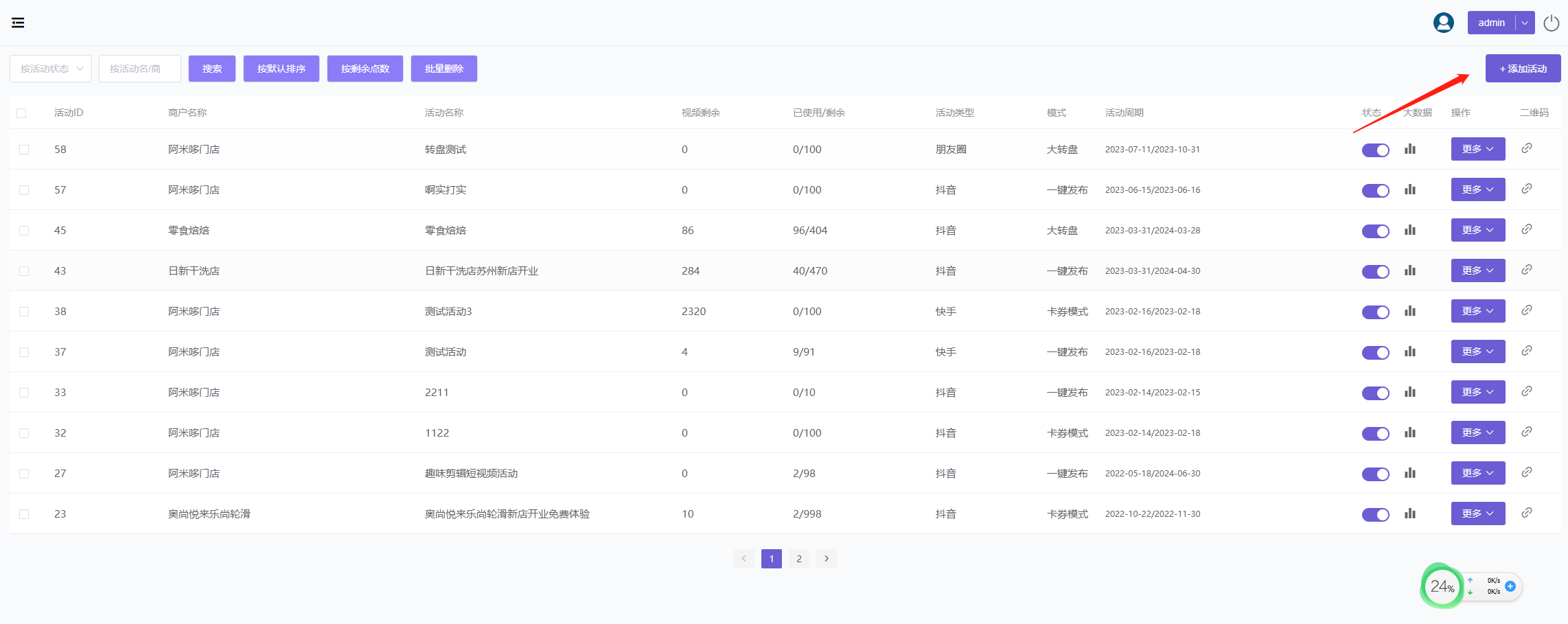Go to pagination page 2
Screen dimensions: 1568x624
(799, 559)
